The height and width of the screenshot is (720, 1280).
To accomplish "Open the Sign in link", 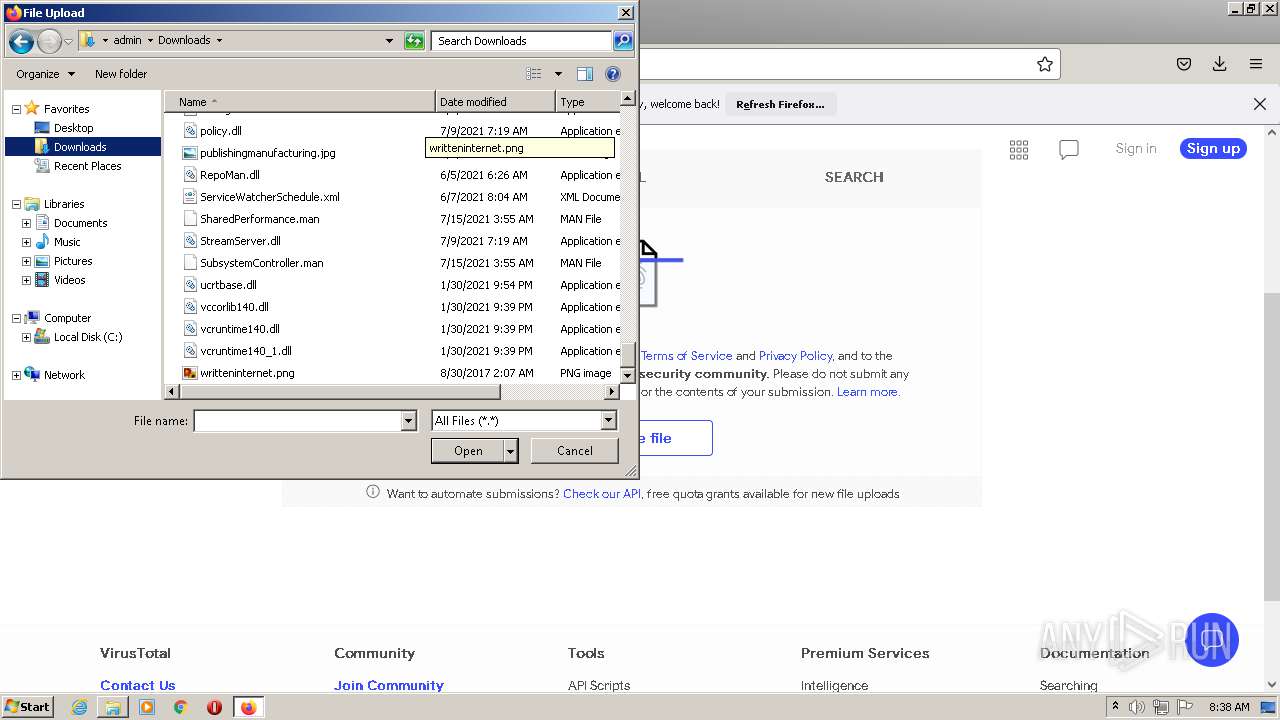I will tap(1136, 148).
